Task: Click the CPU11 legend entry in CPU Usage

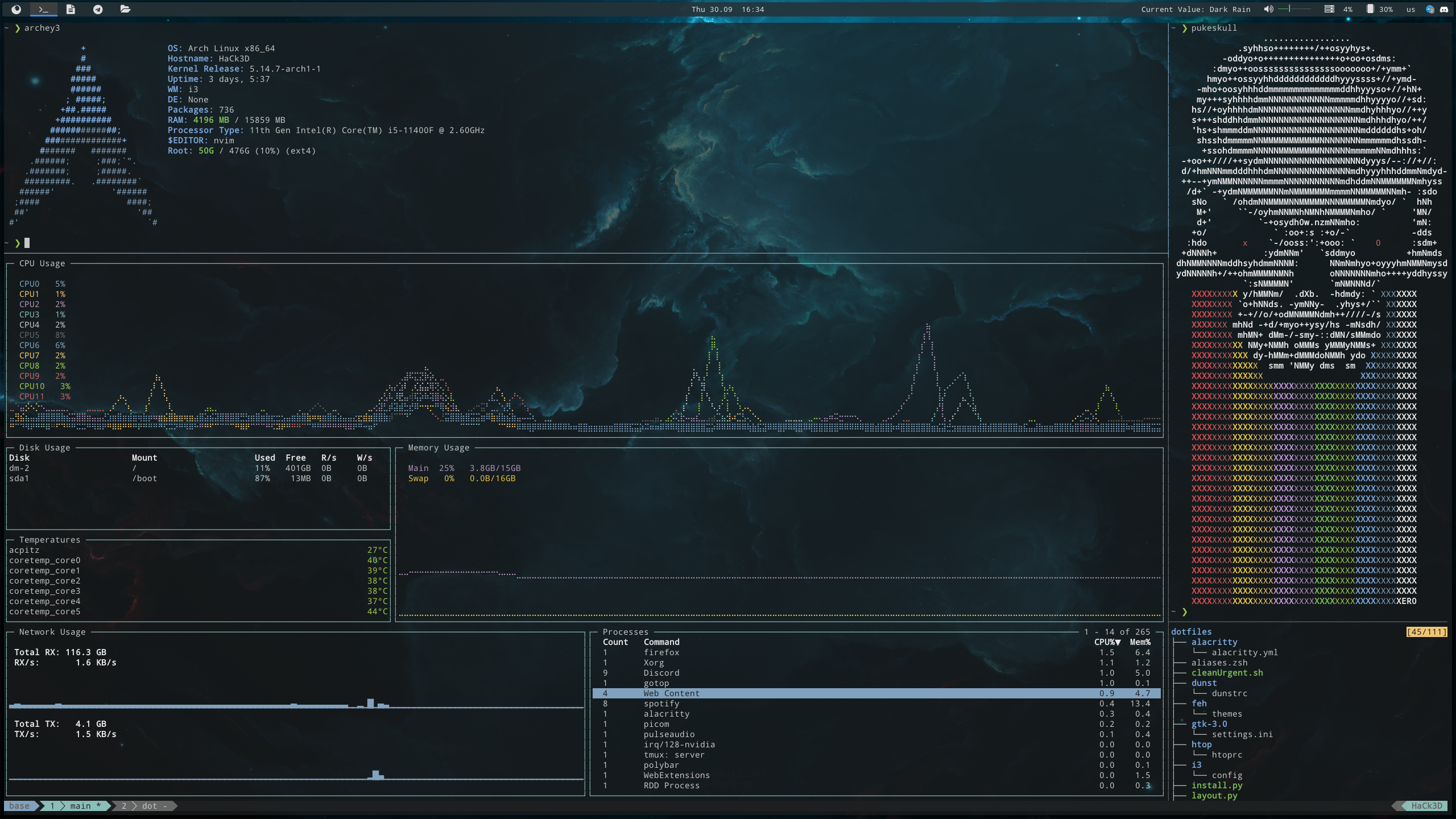Action: click(x=44, y=396)
